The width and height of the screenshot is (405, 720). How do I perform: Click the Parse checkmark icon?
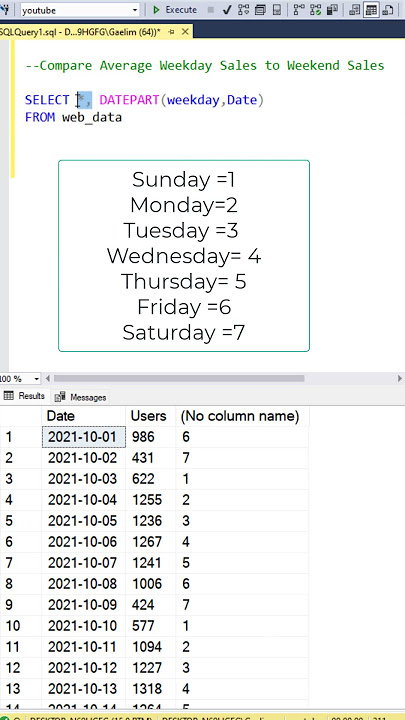click(226, 10)
